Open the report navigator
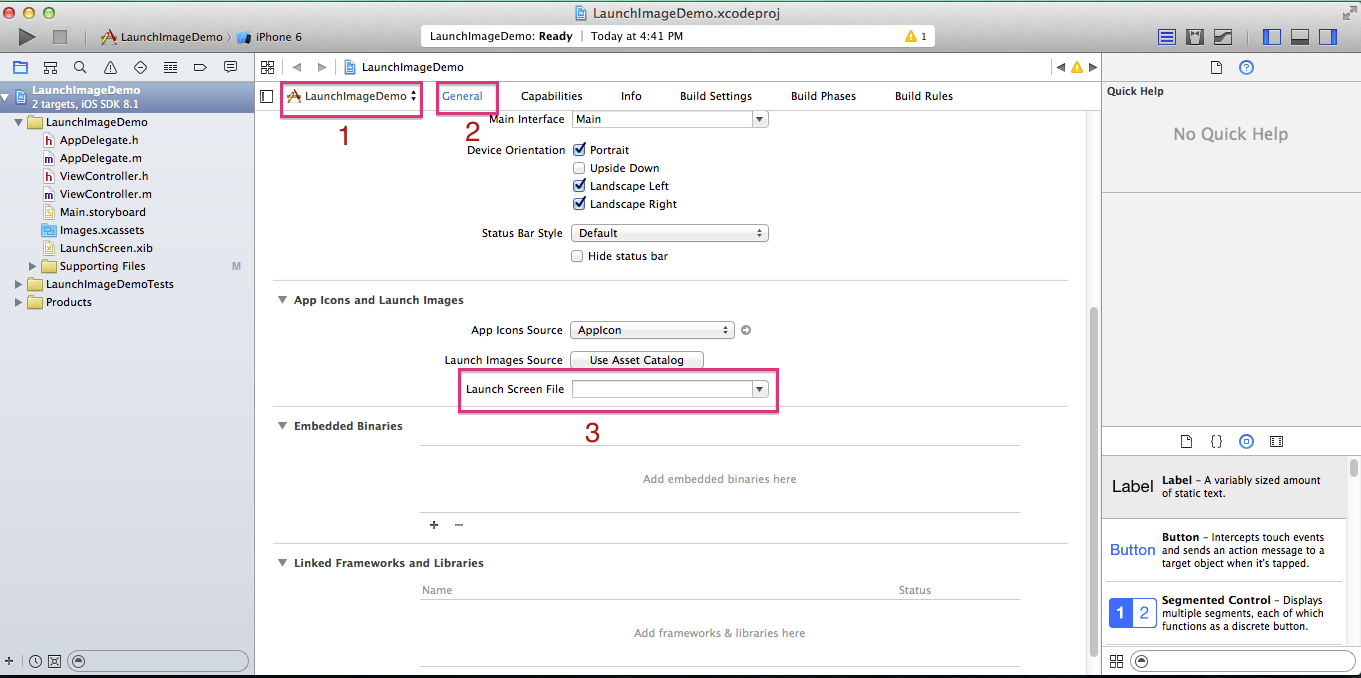Screen dimensions: 1361x678 [x=231, y=67]
